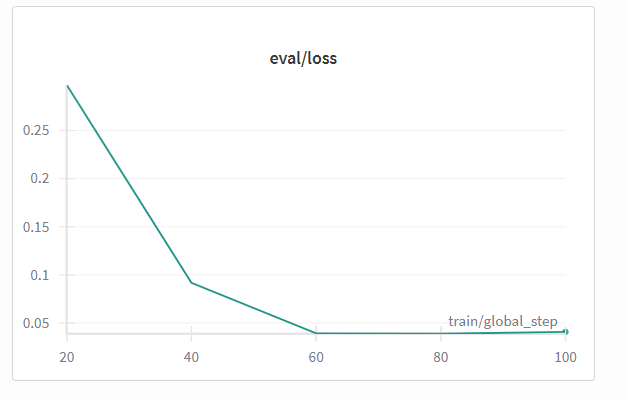Click the loss curve minimum at step 60
The image size is (628, 400).
pyautogui.click(x=316, y=333)
